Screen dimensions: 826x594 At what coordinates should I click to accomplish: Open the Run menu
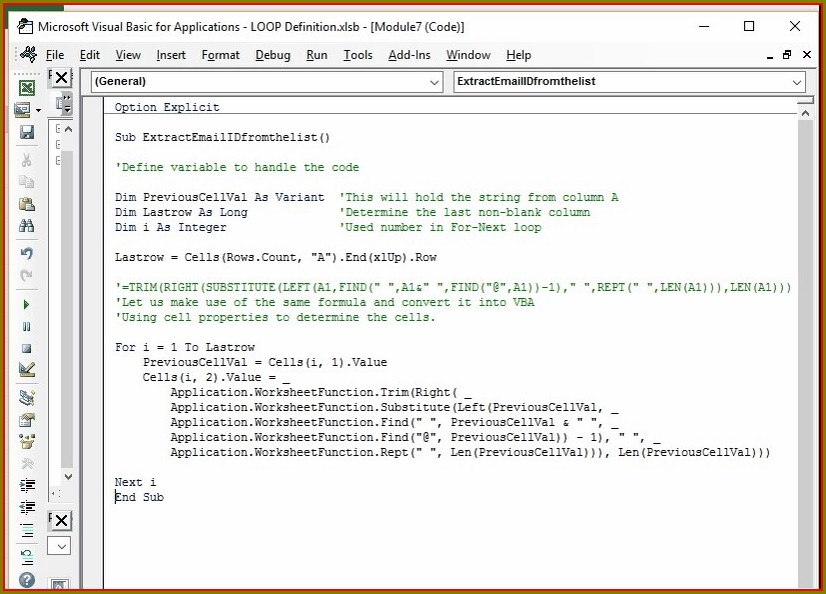tap(317, 55)
